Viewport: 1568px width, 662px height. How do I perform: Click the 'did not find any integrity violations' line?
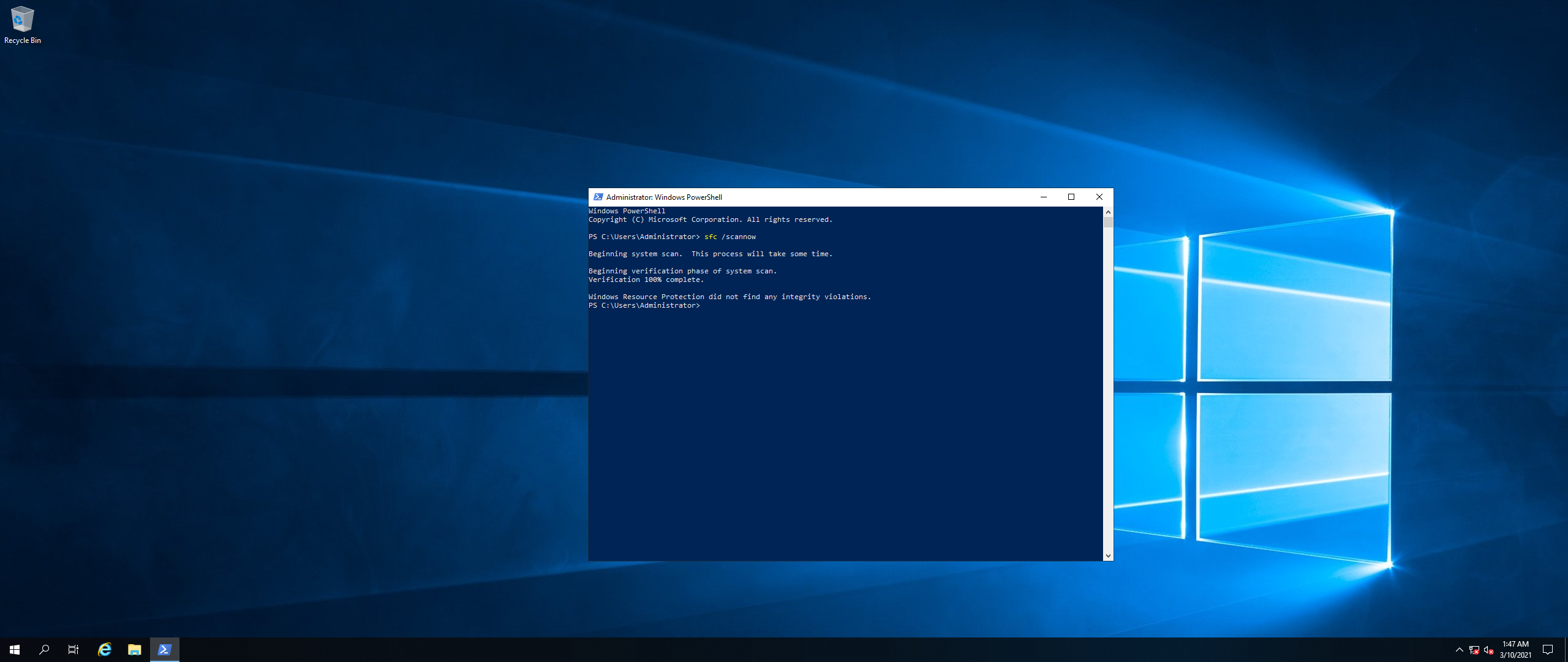[x=729, y=297]
